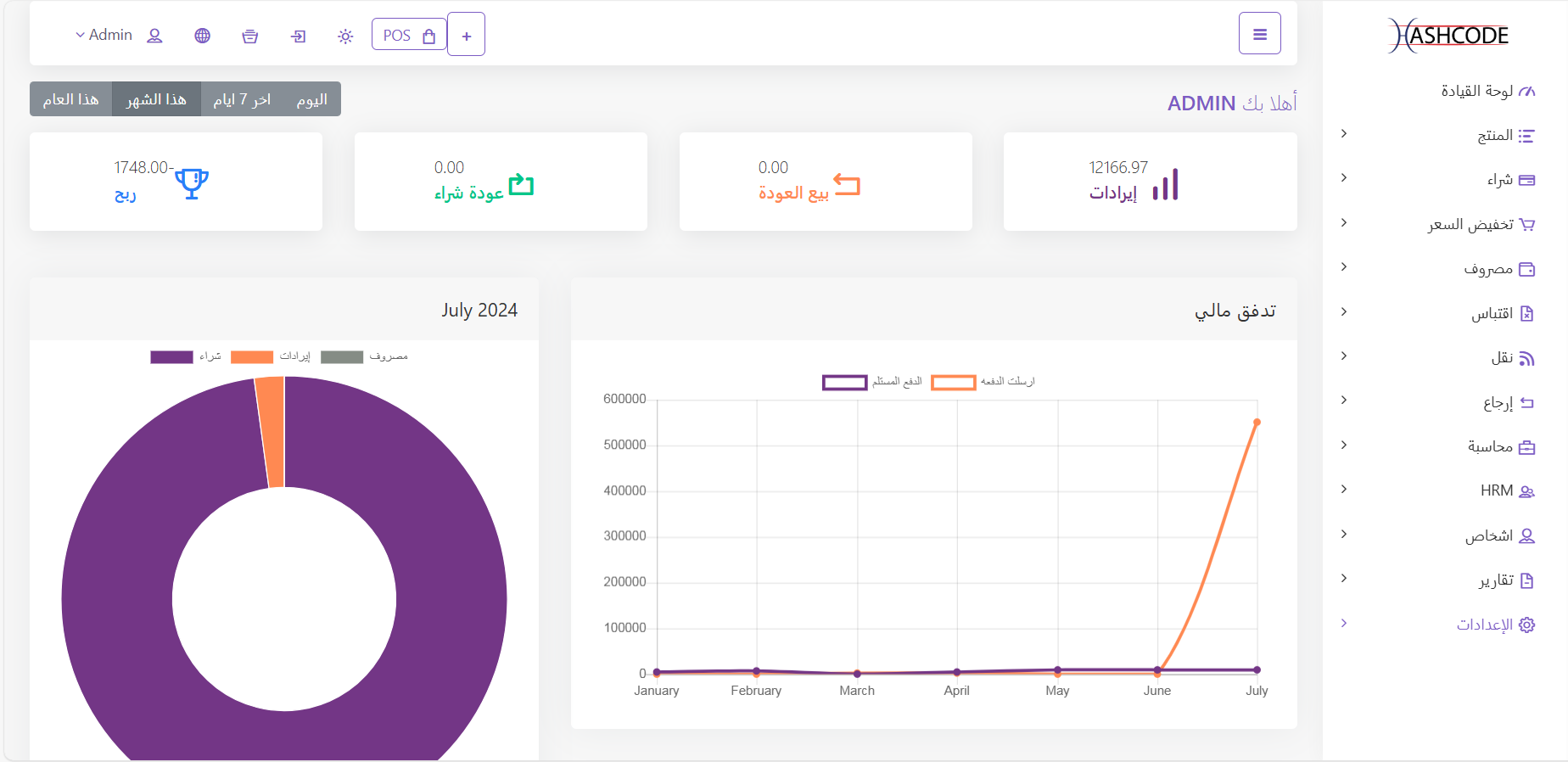Expand the المنتج submenu chevron
Screen dimensions: 1568x762
1344,133
